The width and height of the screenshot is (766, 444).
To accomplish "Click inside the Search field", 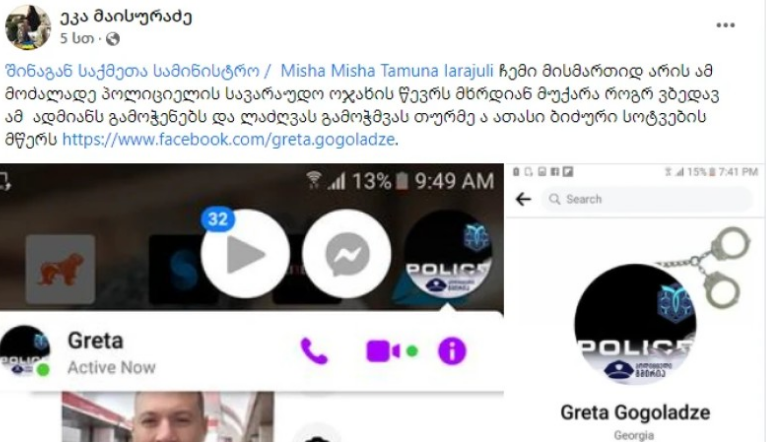I will click(x=647, y=199).
